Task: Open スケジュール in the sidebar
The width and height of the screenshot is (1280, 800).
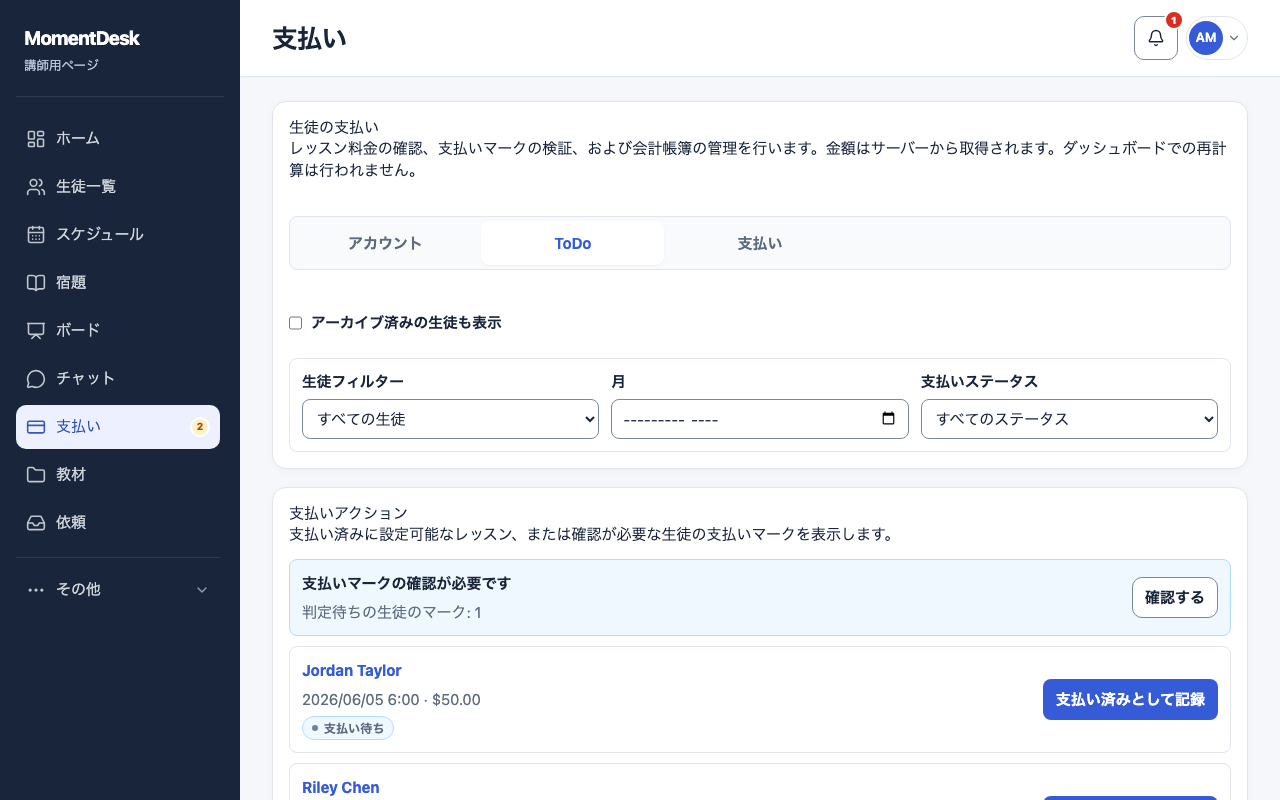Action: point(118,235)
